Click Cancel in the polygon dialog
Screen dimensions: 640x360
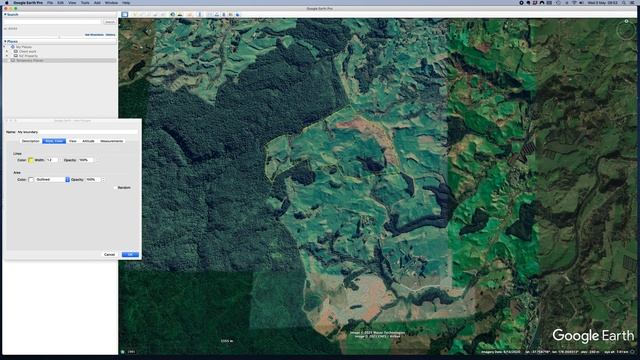(x=109, y=254)
